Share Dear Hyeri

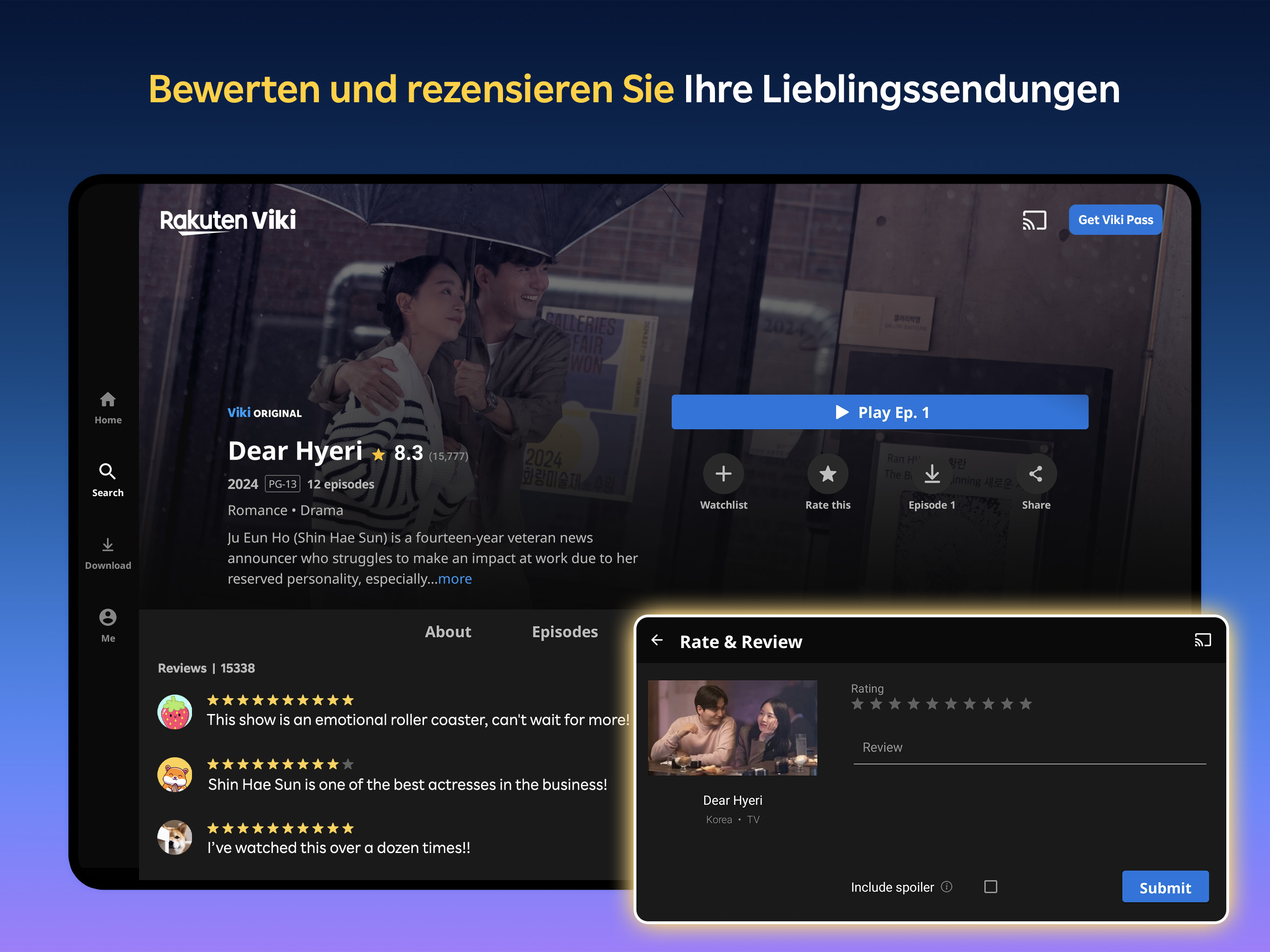point(1036,474)
